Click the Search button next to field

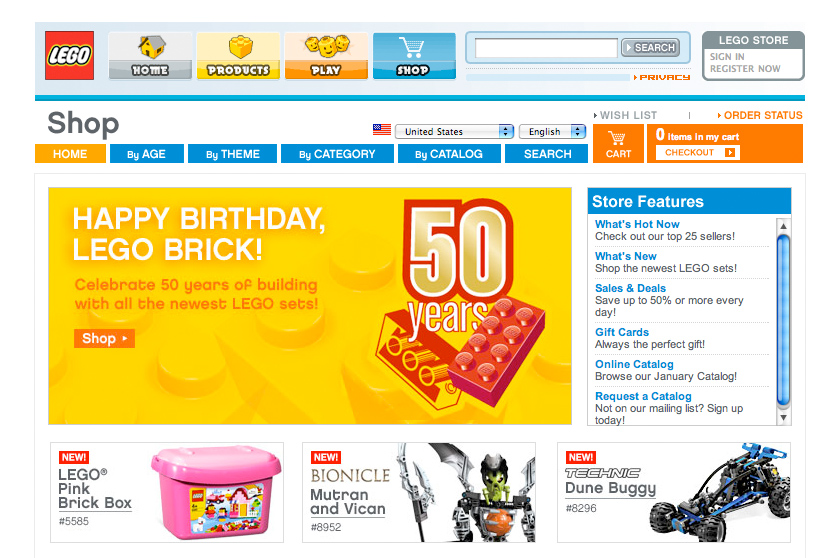pos(650,48)
